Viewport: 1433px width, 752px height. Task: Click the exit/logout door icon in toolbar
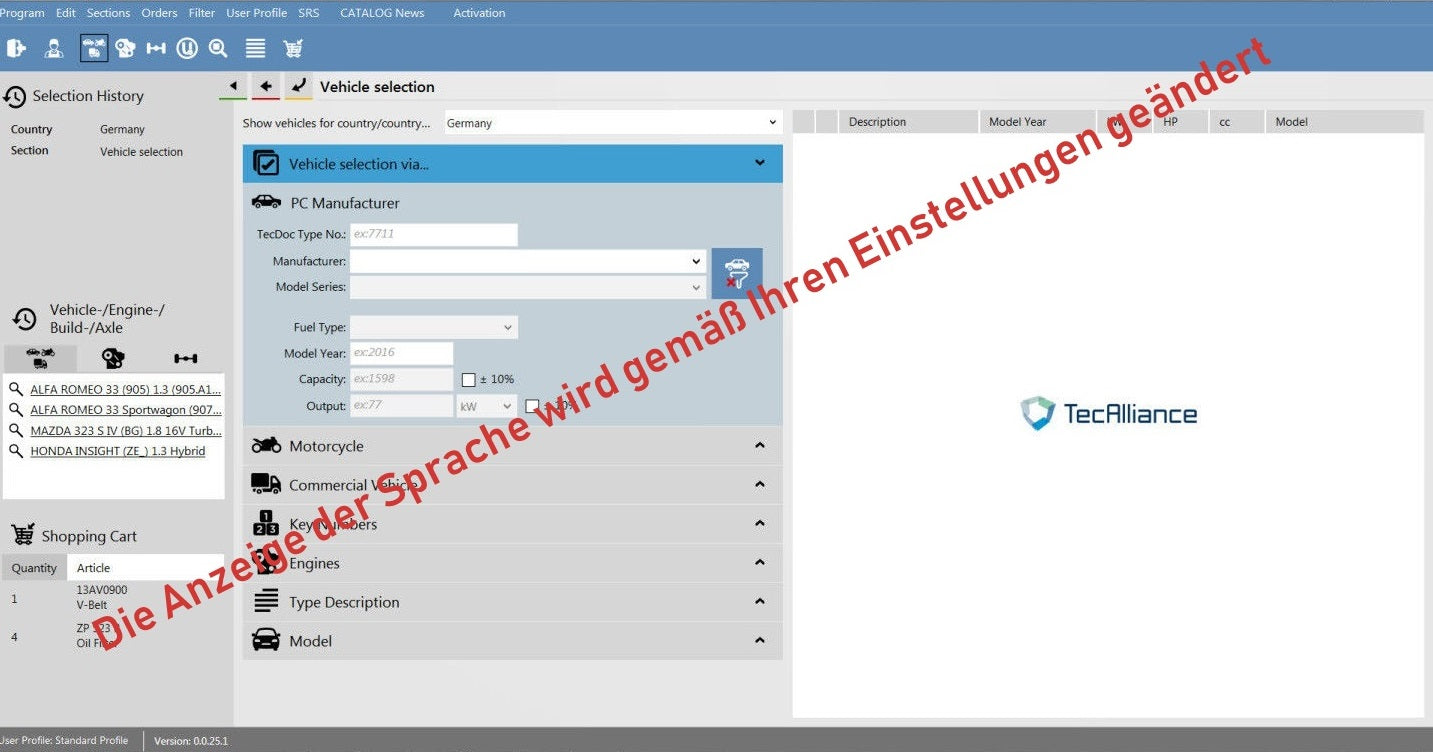coord(16,48)
